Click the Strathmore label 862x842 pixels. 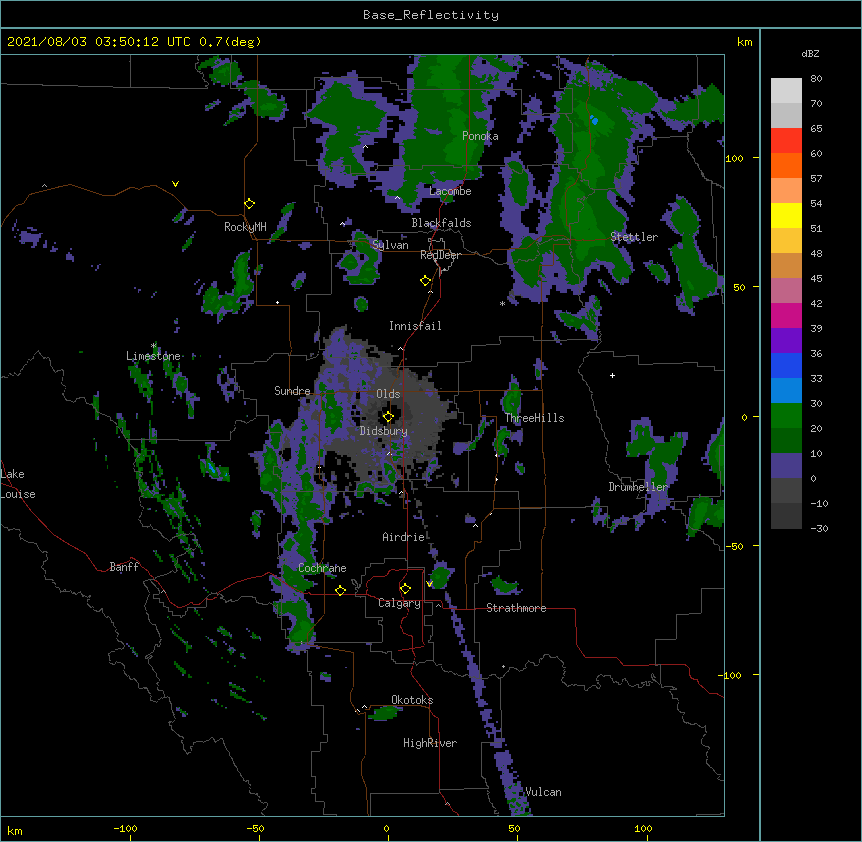coord(516,608)
